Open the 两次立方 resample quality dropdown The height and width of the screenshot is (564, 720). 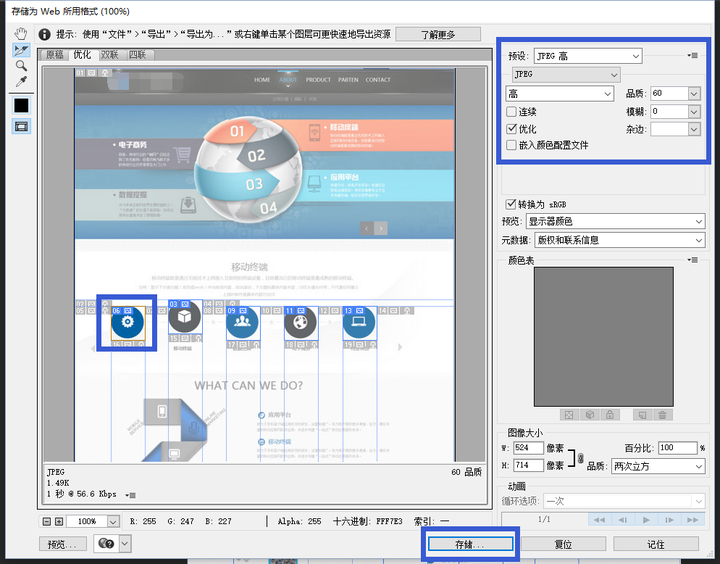pyautogui.click(x=658, y=466)
